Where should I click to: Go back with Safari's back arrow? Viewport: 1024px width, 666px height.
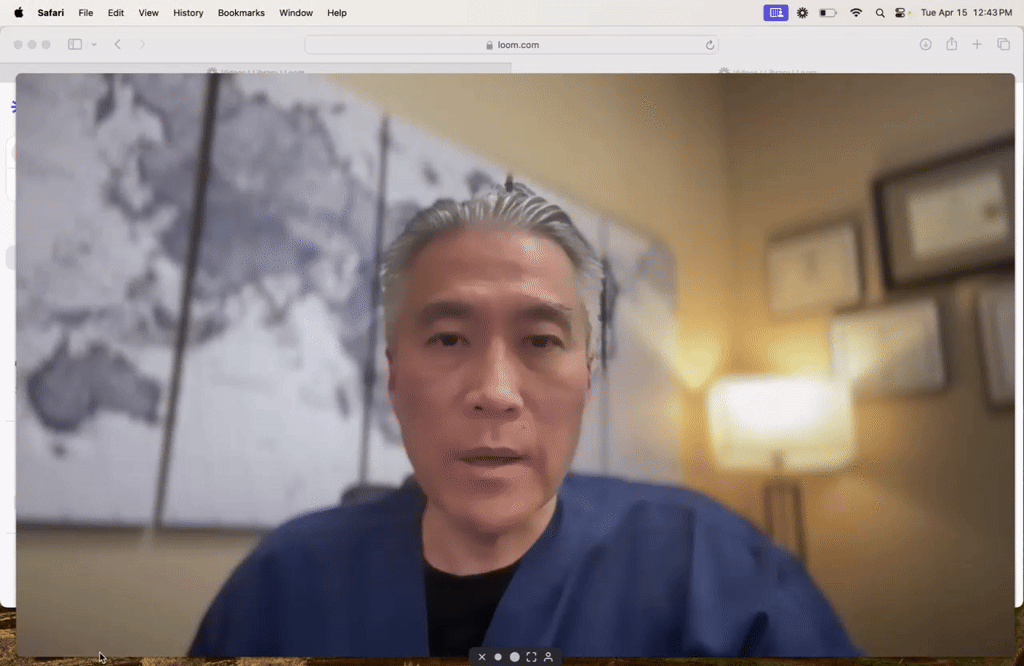point(118,44)
